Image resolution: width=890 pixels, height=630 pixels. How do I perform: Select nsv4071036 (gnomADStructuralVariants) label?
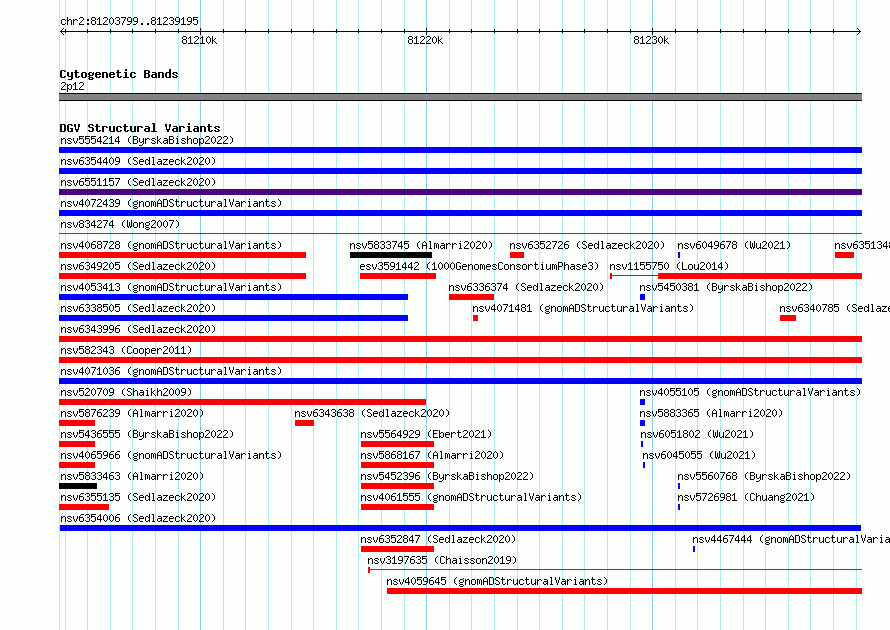point(171,371)
